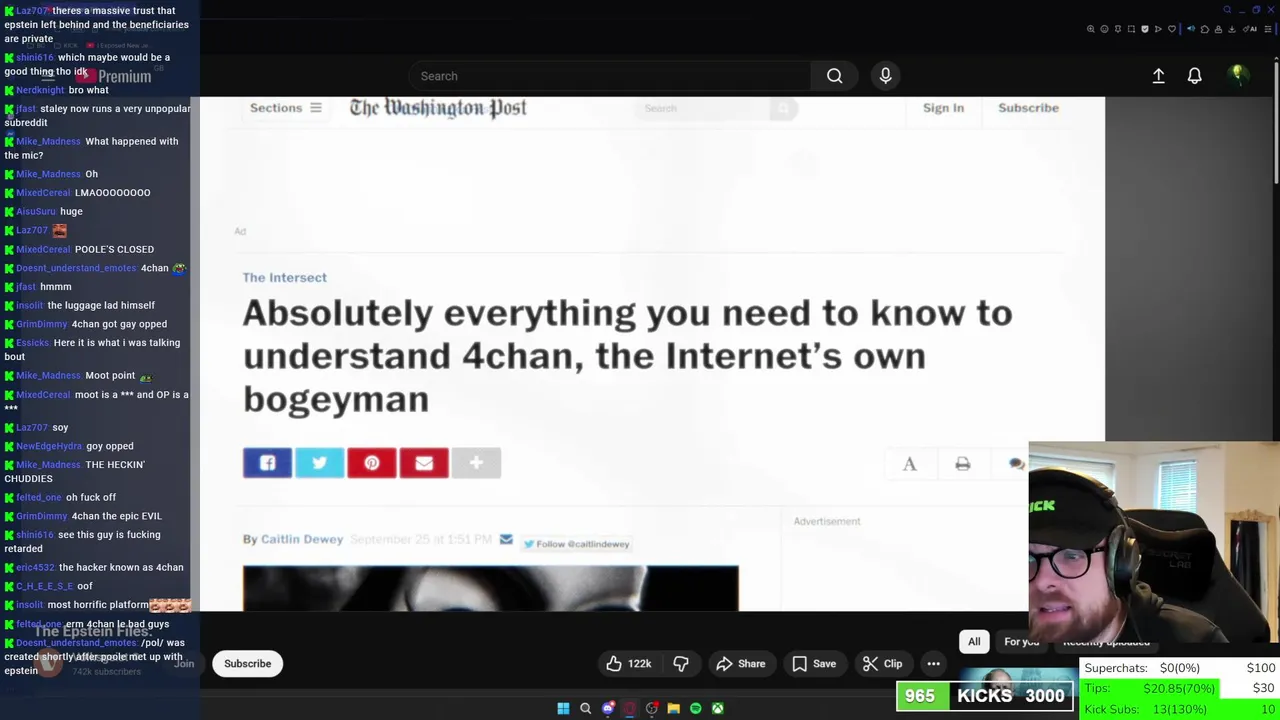The height and width of the screenshot is (720, 1280).
Task: Click the browser toolbar shield icon
Action: [x=1145, y=29]
